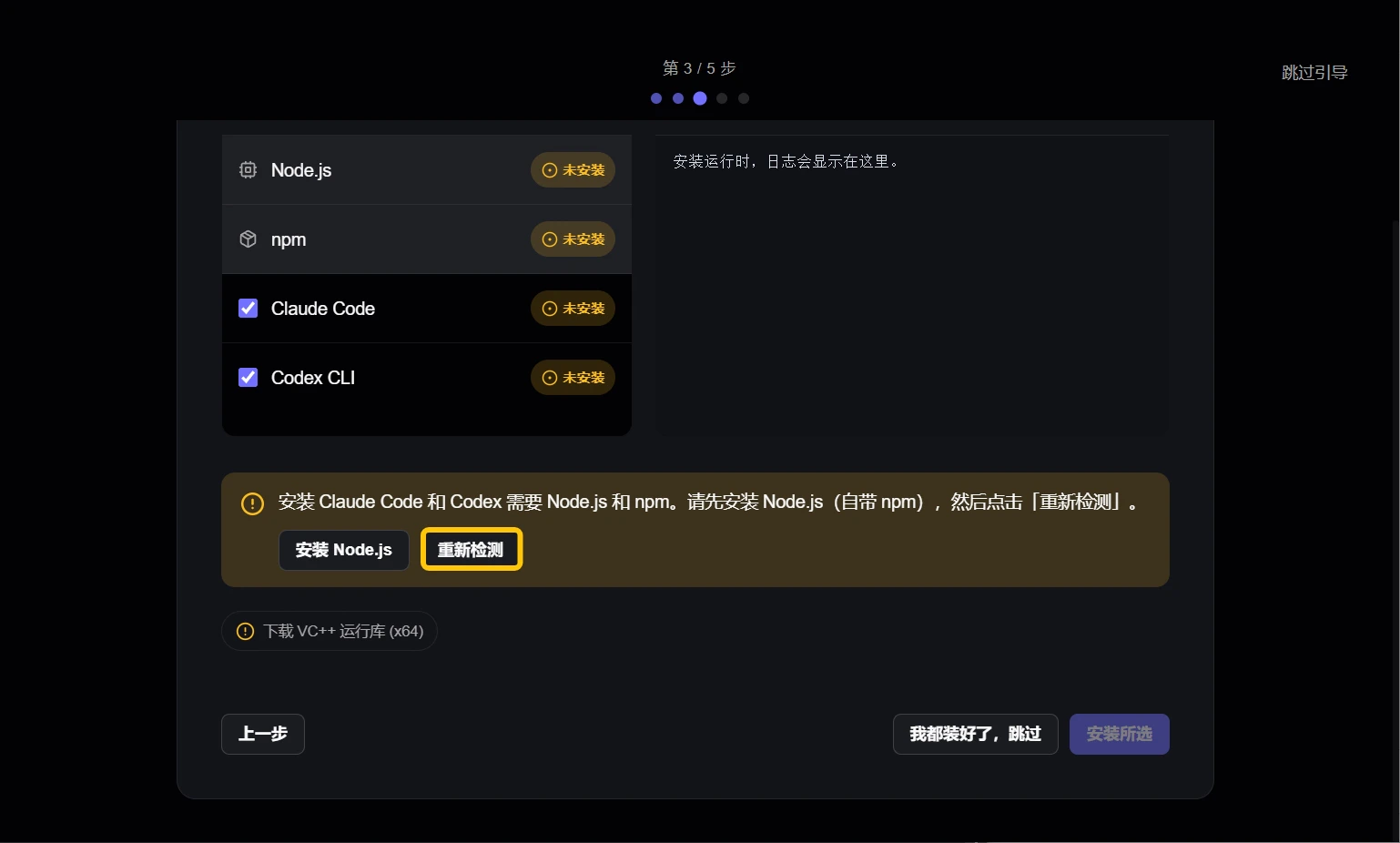
Task: Select the second step progress dot
Action: click(678, 98)
